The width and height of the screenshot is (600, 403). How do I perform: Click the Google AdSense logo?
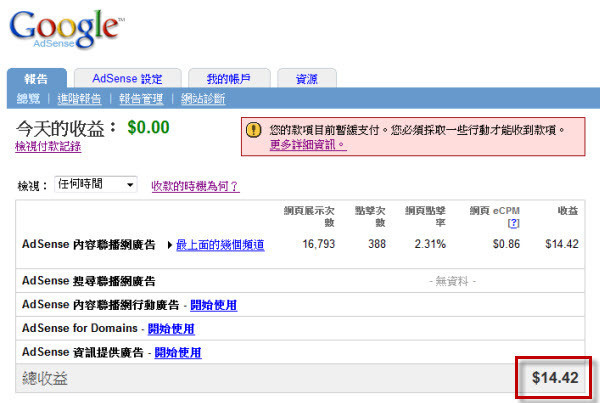[x=67, y=29]
